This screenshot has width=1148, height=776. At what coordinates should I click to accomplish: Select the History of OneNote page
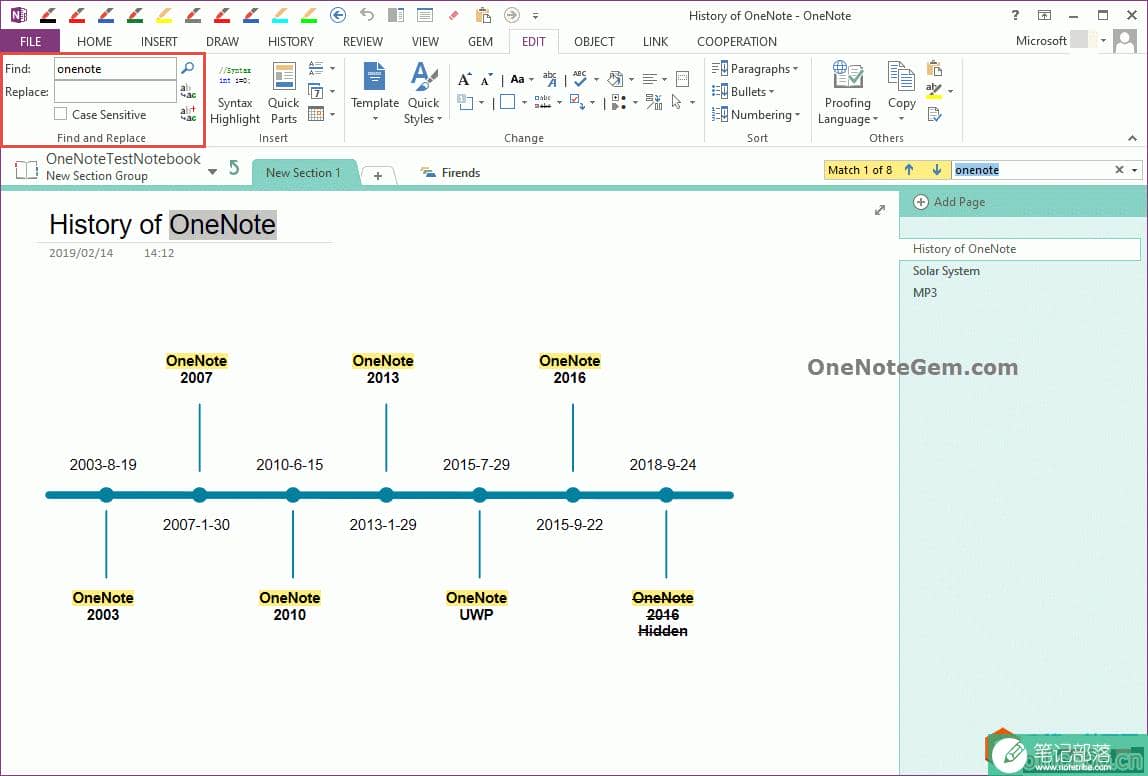click(1020, 249)
